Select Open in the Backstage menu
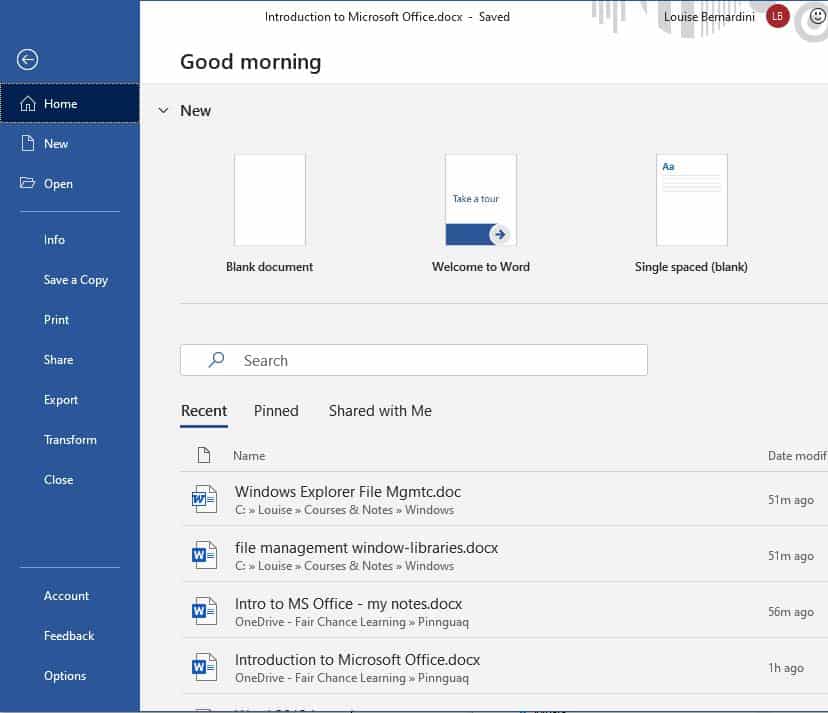The width and height of the screenshot is (828, 713). pos(70,183)
